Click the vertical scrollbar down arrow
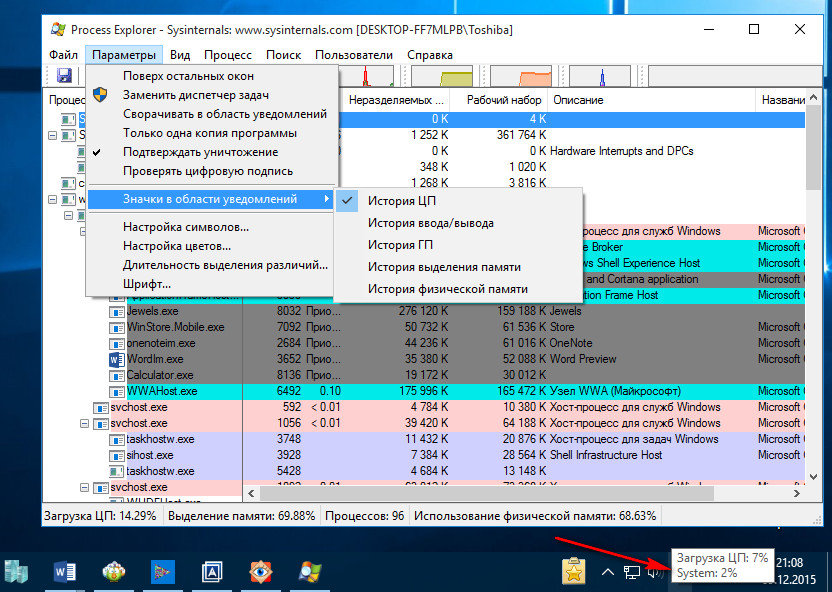Screen dimensions: 832x592 (x=813, y=477)
